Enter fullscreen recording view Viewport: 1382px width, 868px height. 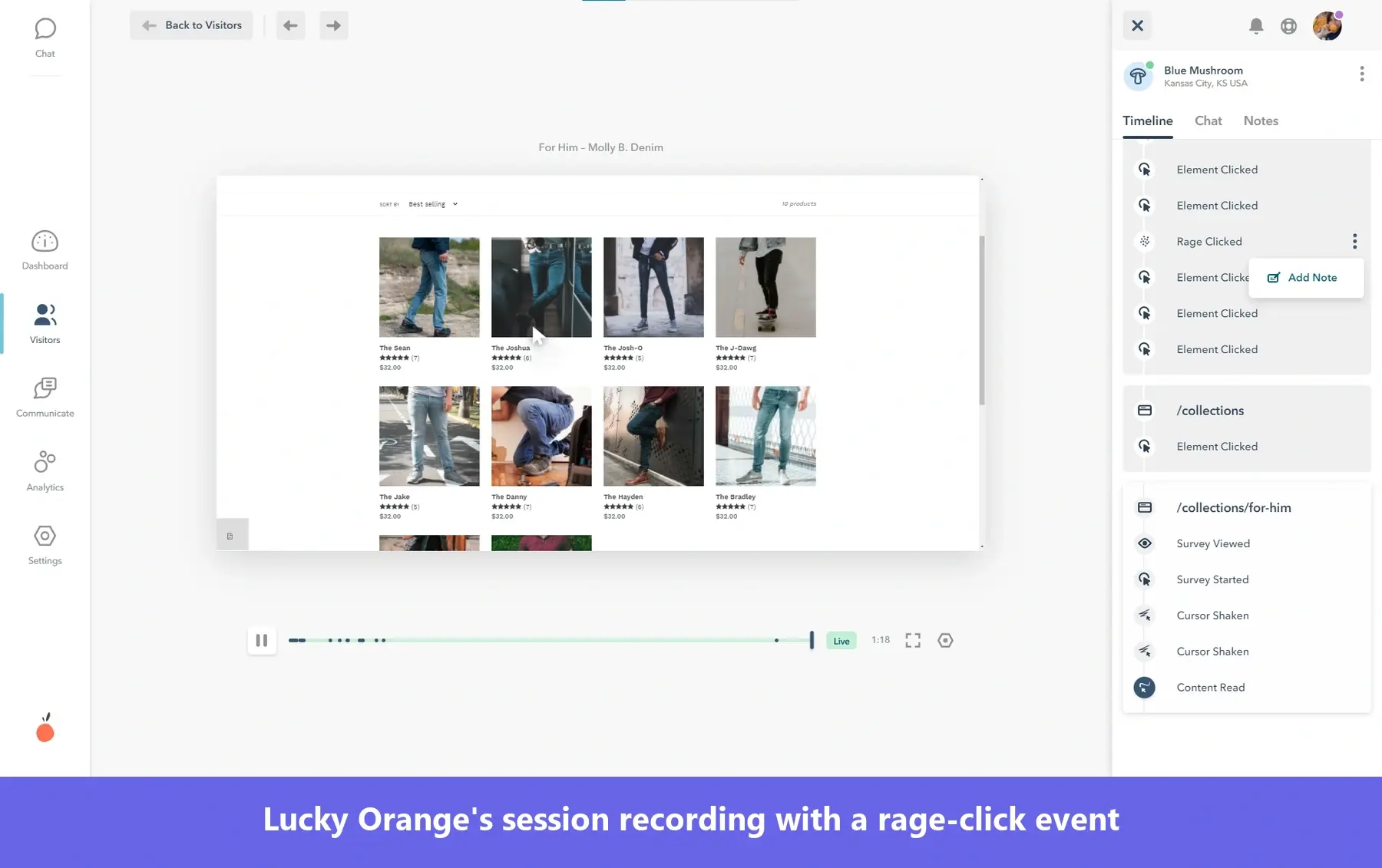tap(912, 640)
